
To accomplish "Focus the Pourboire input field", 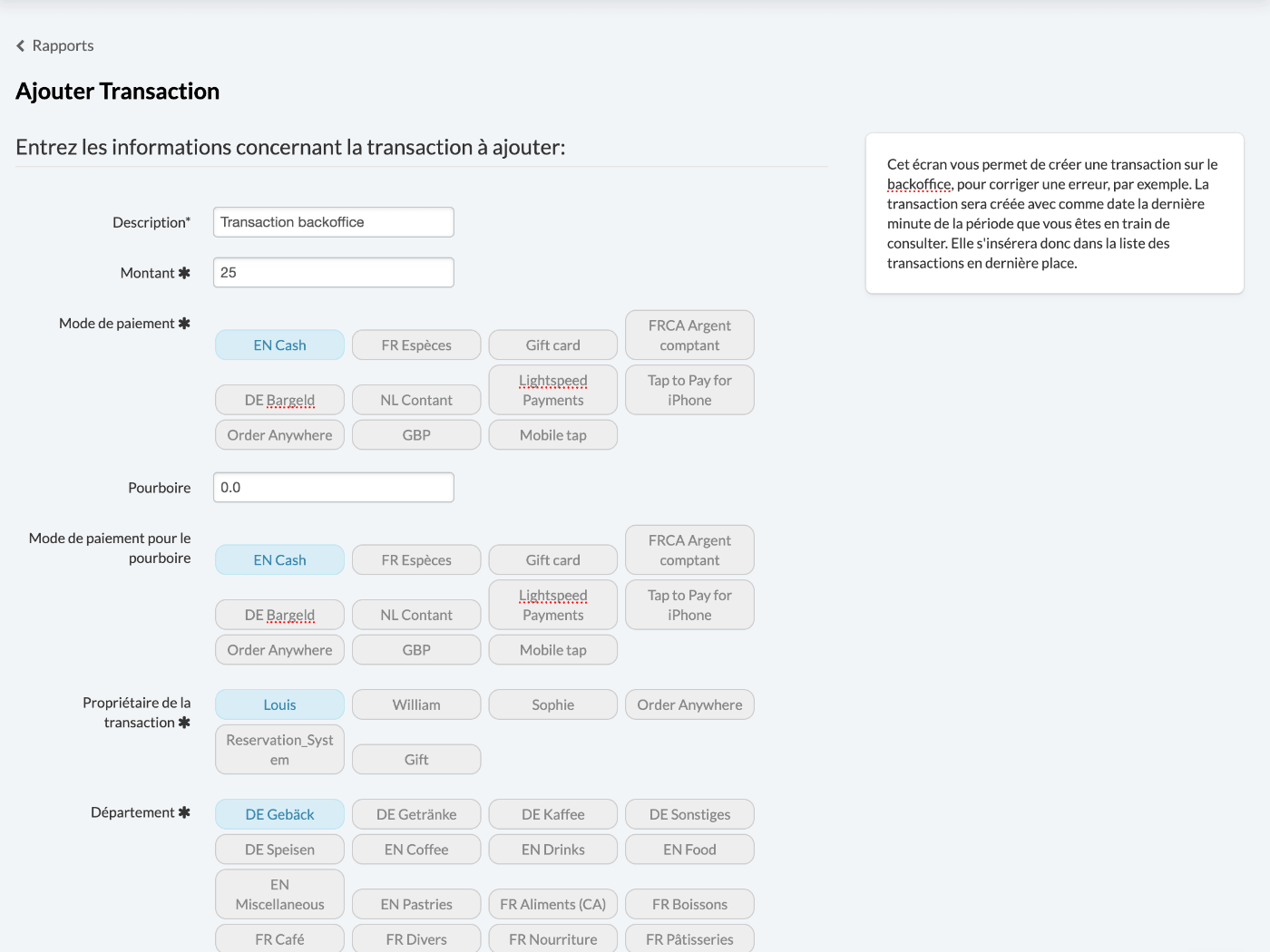I will click(334, 488).
